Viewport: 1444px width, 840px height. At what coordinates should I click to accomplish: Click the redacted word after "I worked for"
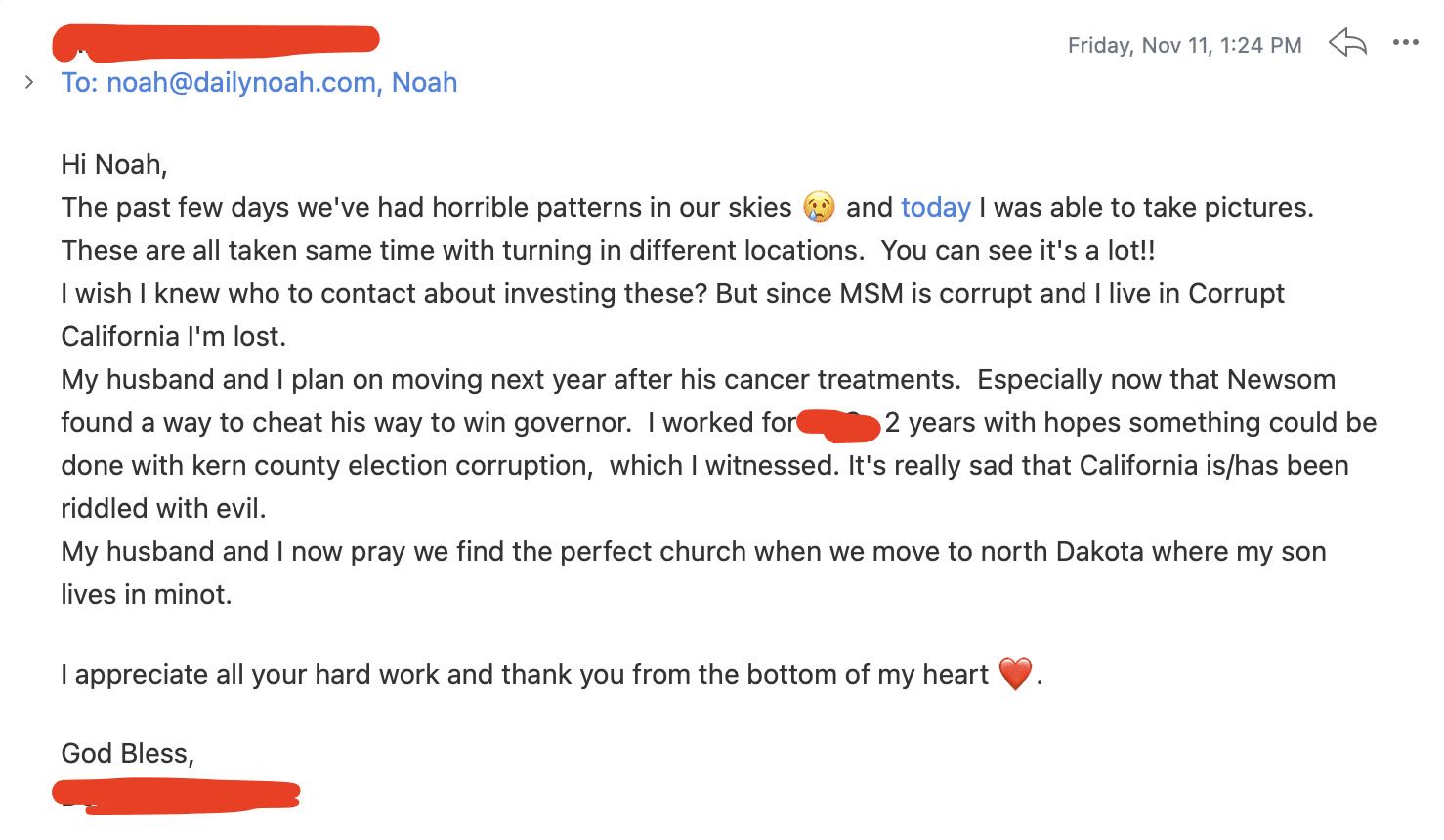point(839,424)
